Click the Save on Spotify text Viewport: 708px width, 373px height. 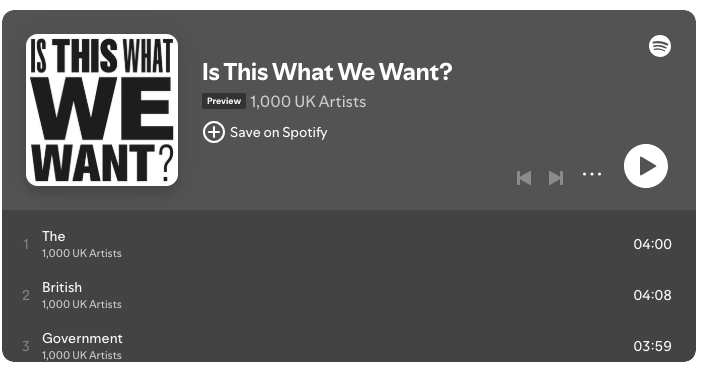[x=279, y=132]
